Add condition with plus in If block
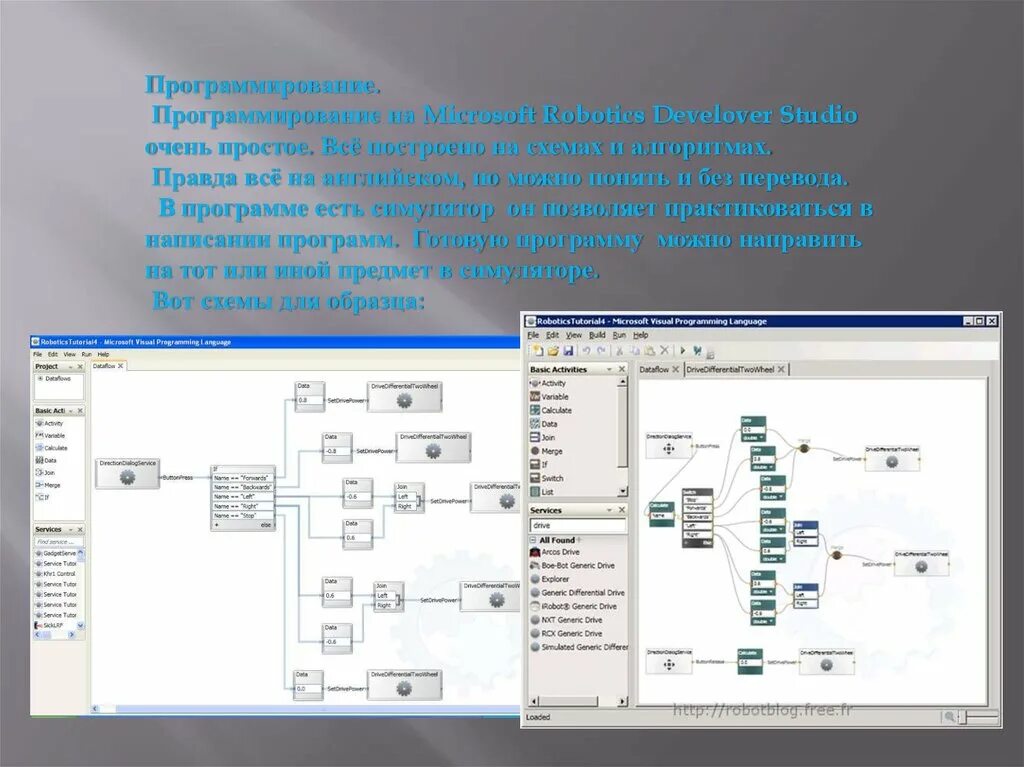Viewport: 1024px width, 767px height. click(217, 525)
